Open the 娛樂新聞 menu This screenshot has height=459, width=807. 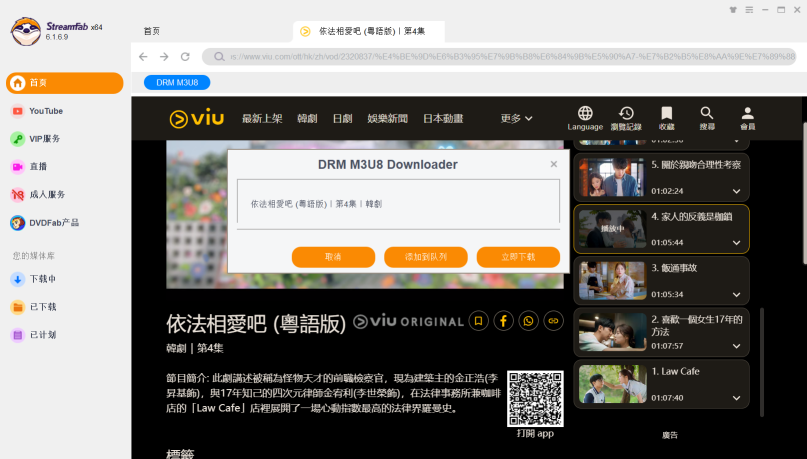(388, 119)
